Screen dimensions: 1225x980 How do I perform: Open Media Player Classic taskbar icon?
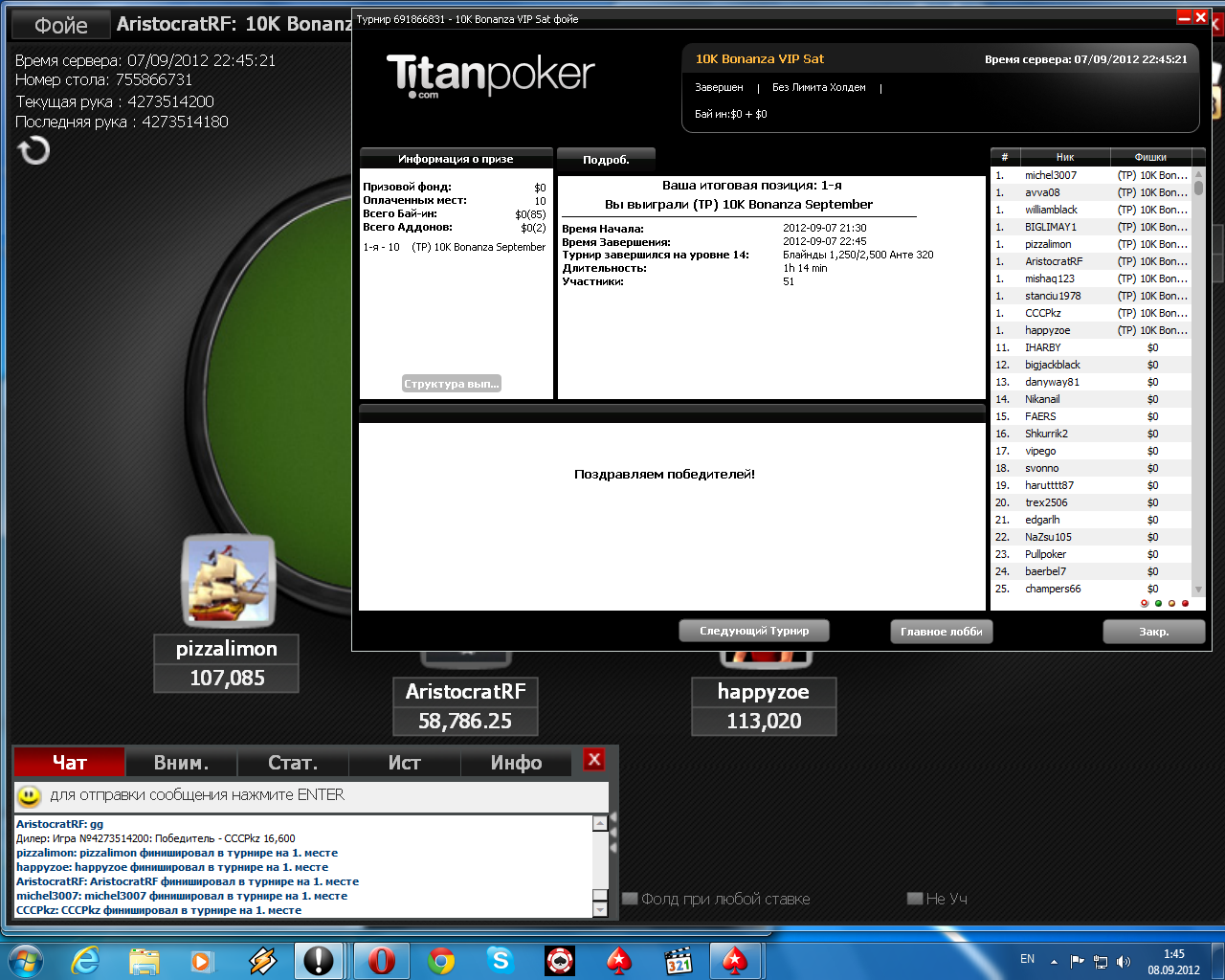click(x=678, y=960)
